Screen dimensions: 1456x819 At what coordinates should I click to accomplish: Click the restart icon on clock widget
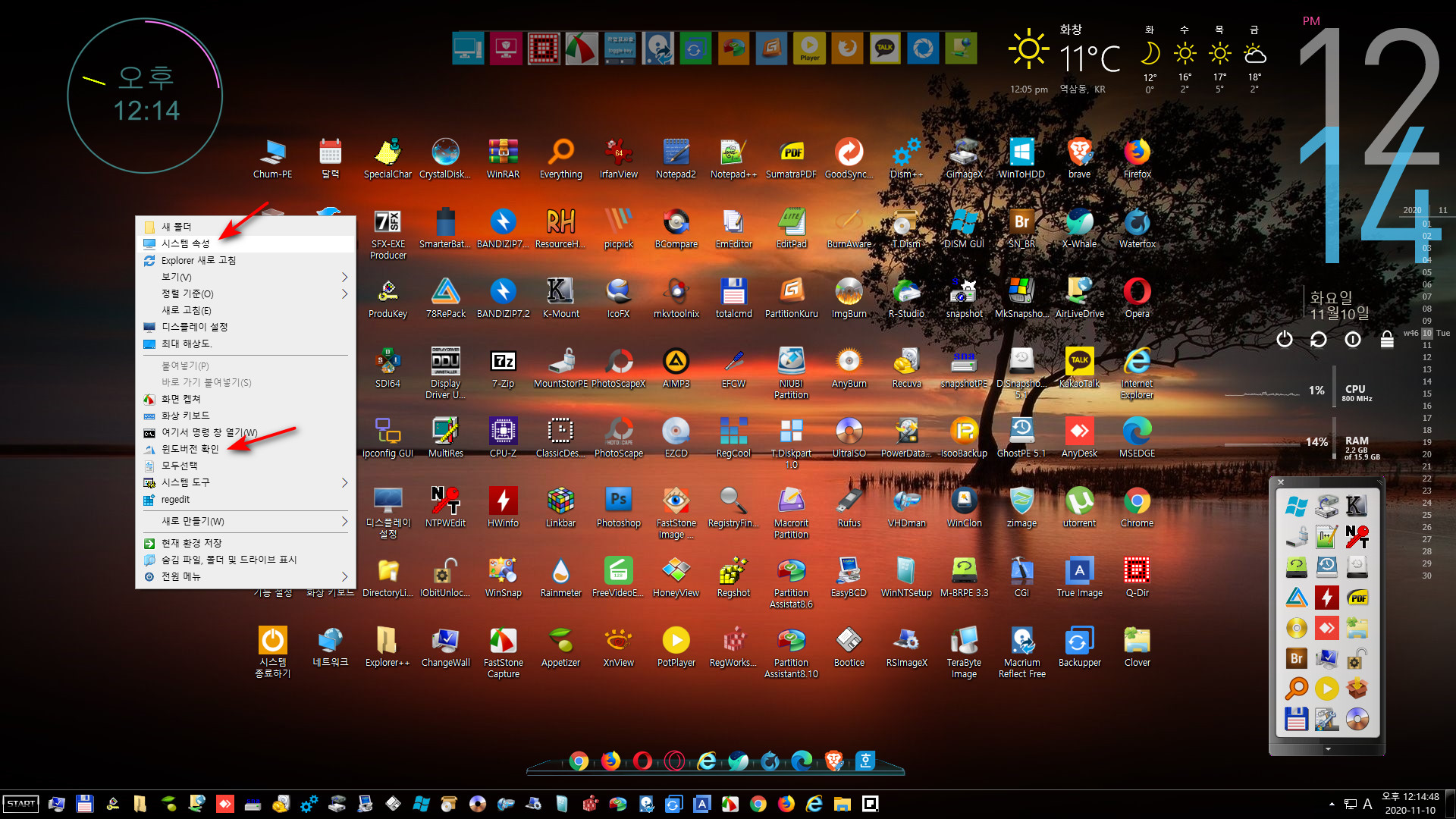pyautogui.click(x=1318, y=339)
